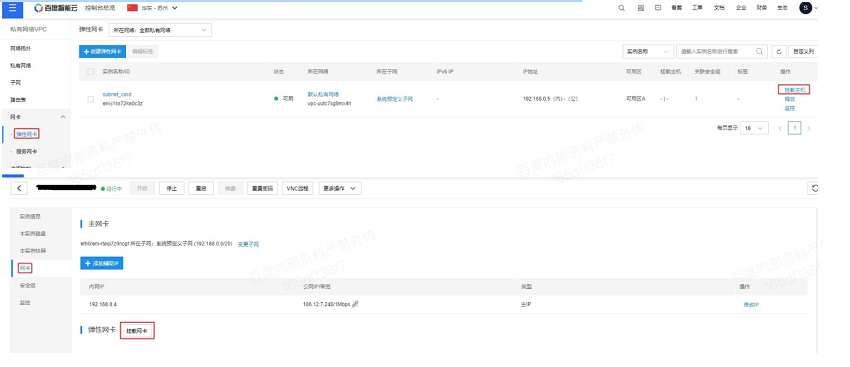Click 监控 link in the subnet_card row

coord(790,108)
